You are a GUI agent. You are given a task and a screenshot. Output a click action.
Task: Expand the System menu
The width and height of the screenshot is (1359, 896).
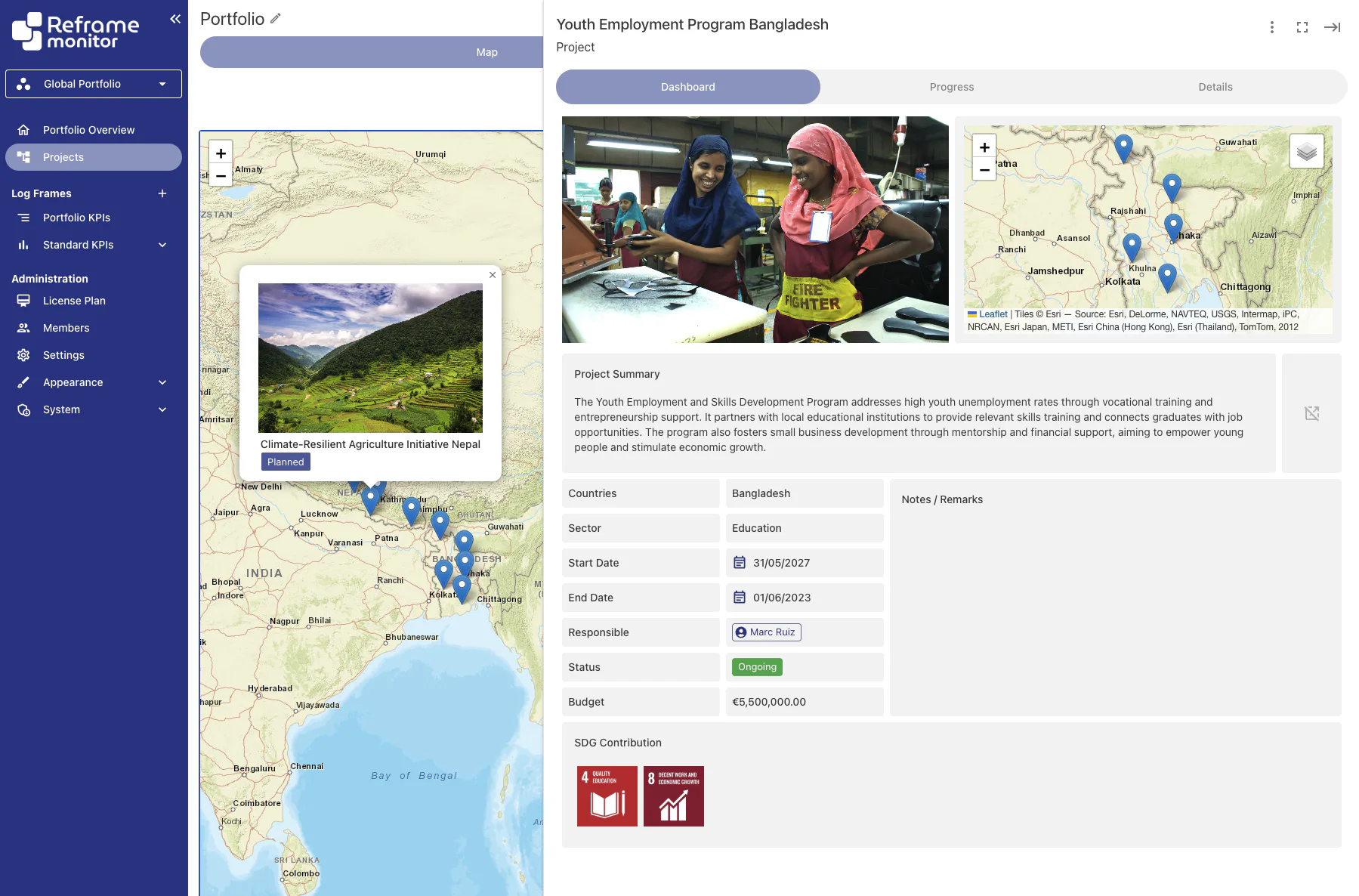coord(162,409)
